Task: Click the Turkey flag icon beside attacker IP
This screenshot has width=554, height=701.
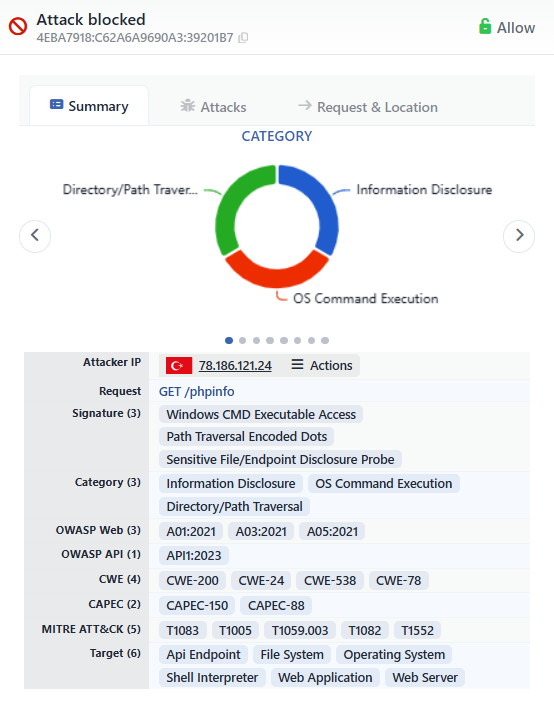Action: (x=179, y=365)
